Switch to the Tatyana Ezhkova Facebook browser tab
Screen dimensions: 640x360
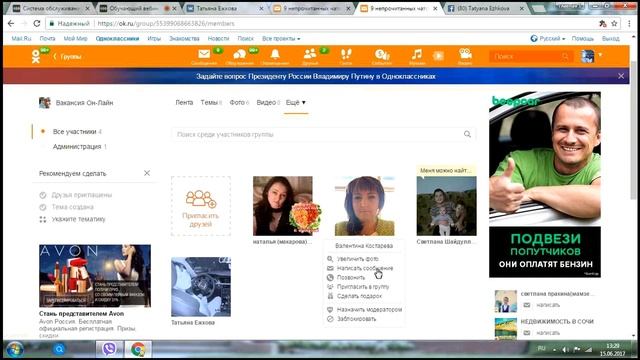point(483,8)
